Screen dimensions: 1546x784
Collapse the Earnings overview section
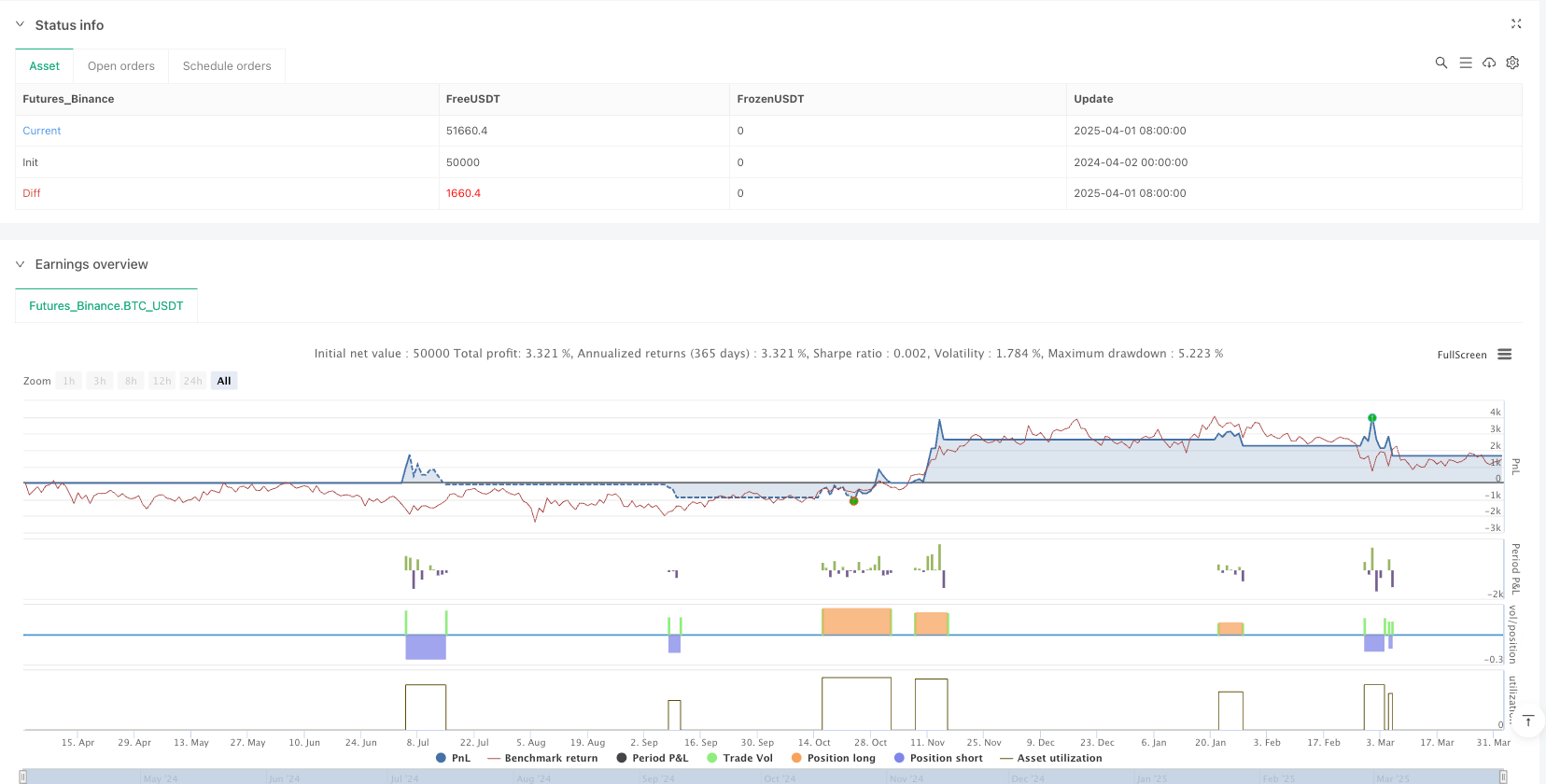(x=21, y=264)
